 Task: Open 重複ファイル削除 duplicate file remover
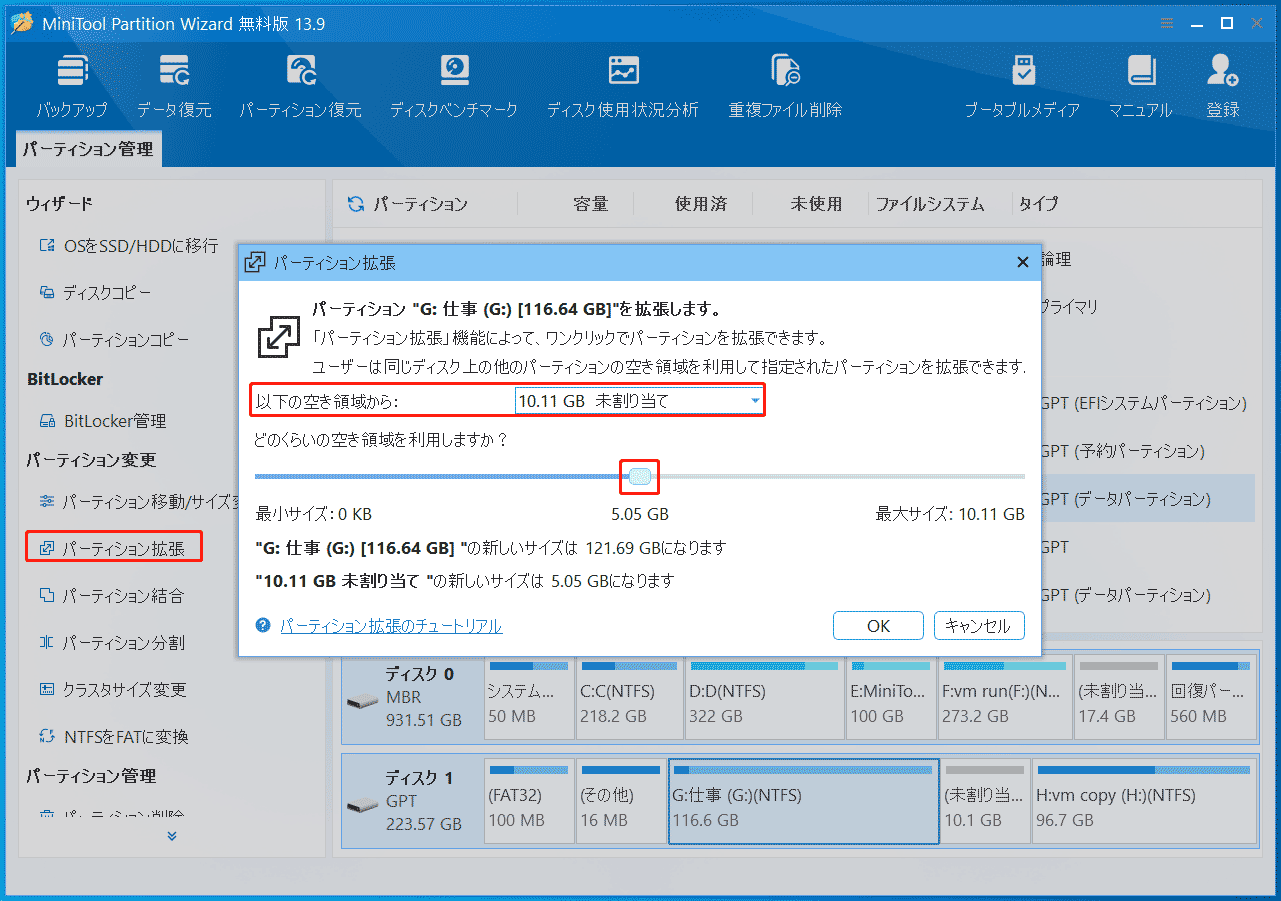(x=785, y=86)
